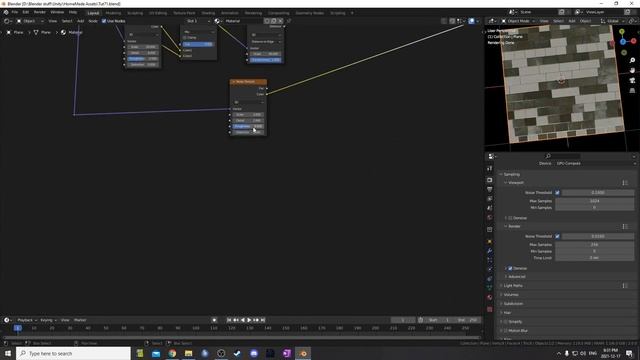The image size is (640, 360).
Task: Open the Particles properties tab icon
Action: [x=490, y=260]
